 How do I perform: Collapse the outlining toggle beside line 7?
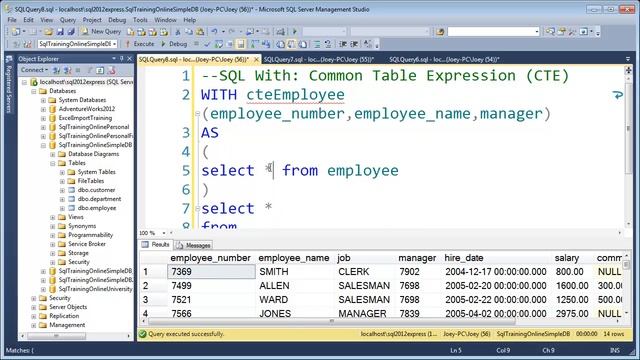click(x=198, y=209)
